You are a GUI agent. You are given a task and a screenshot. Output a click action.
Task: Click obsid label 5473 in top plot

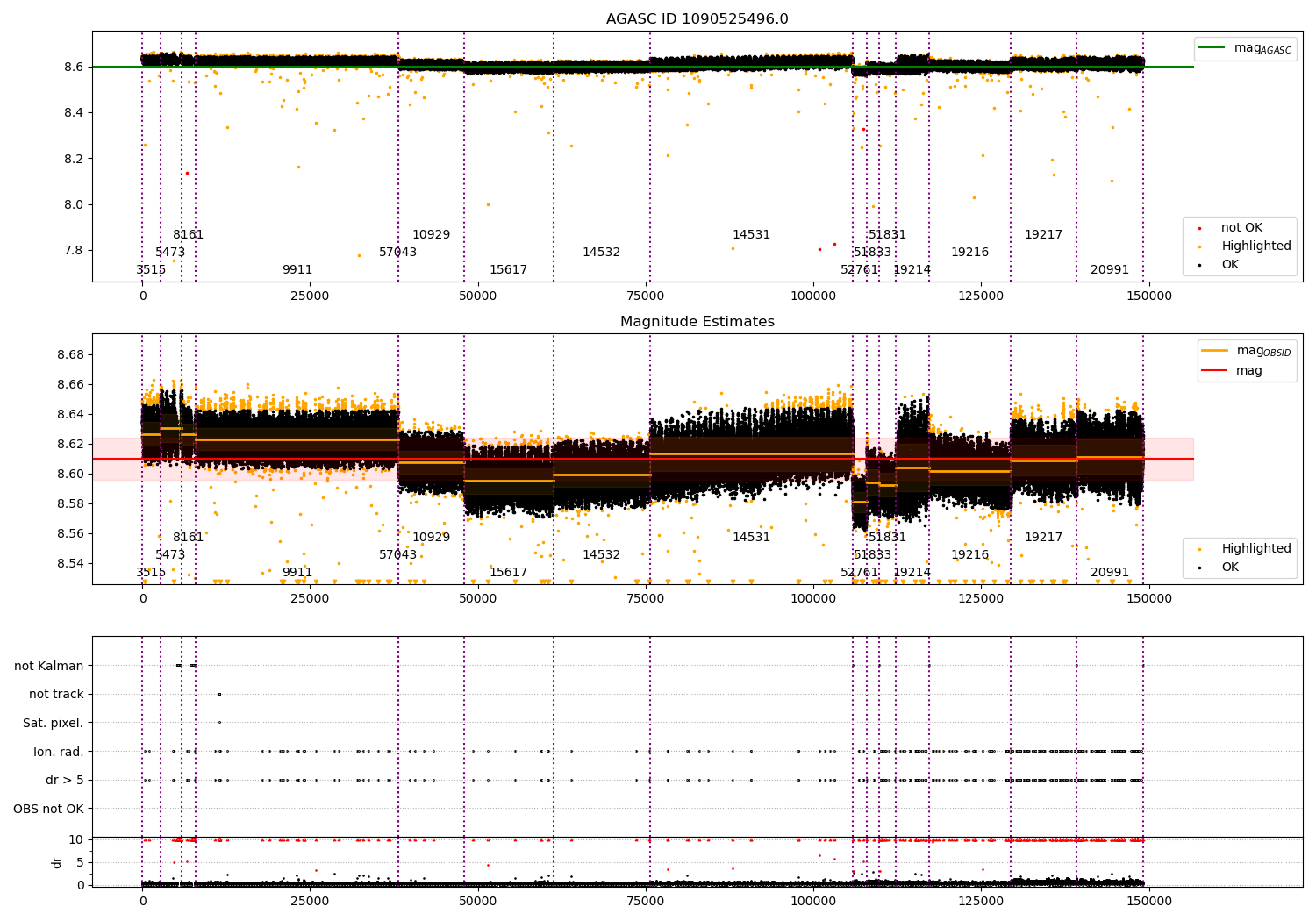tap(170, 253)
